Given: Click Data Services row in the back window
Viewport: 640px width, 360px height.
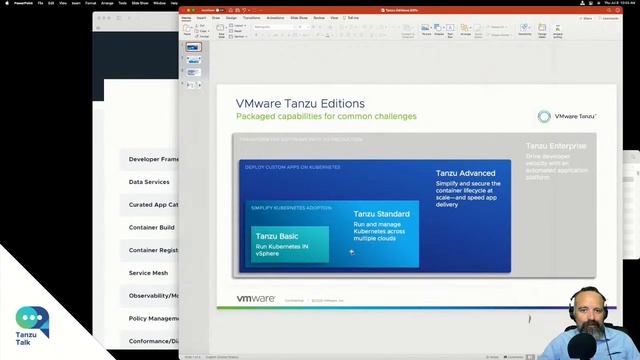Looking at the screenshot, I should 149,182.
